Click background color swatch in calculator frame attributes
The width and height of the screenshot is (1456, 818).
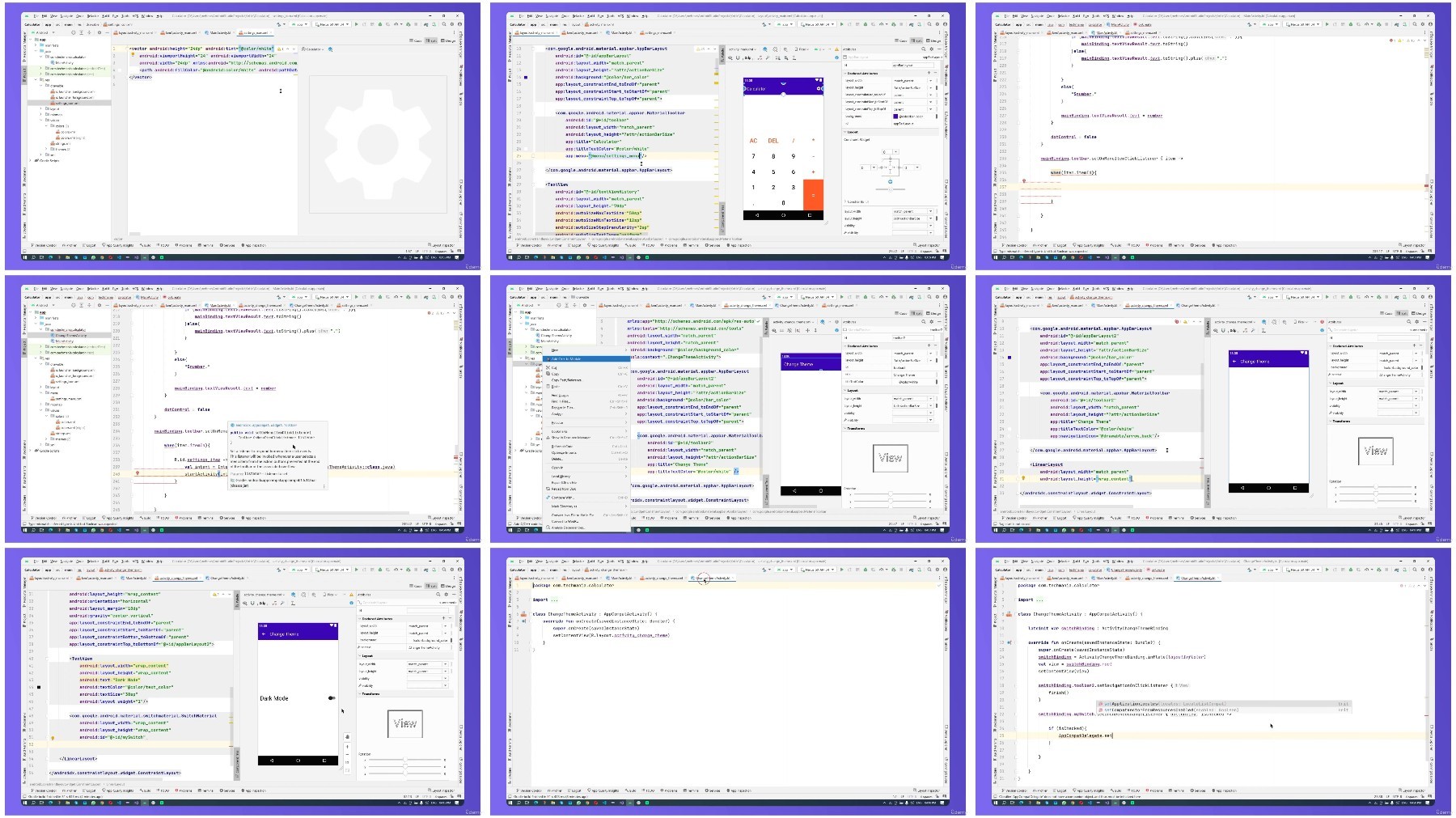click(x=895, y=117)
